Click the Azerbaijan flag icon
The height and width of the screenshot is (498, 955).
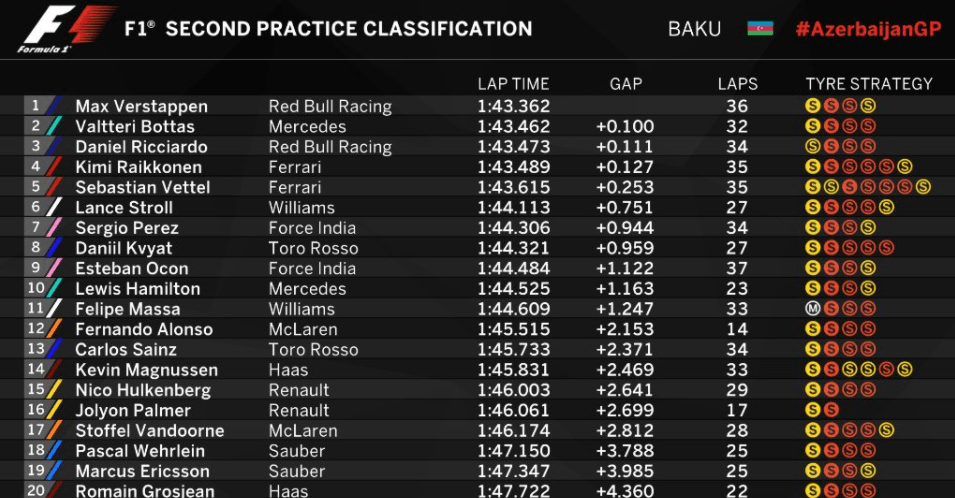tap(760, 29)
